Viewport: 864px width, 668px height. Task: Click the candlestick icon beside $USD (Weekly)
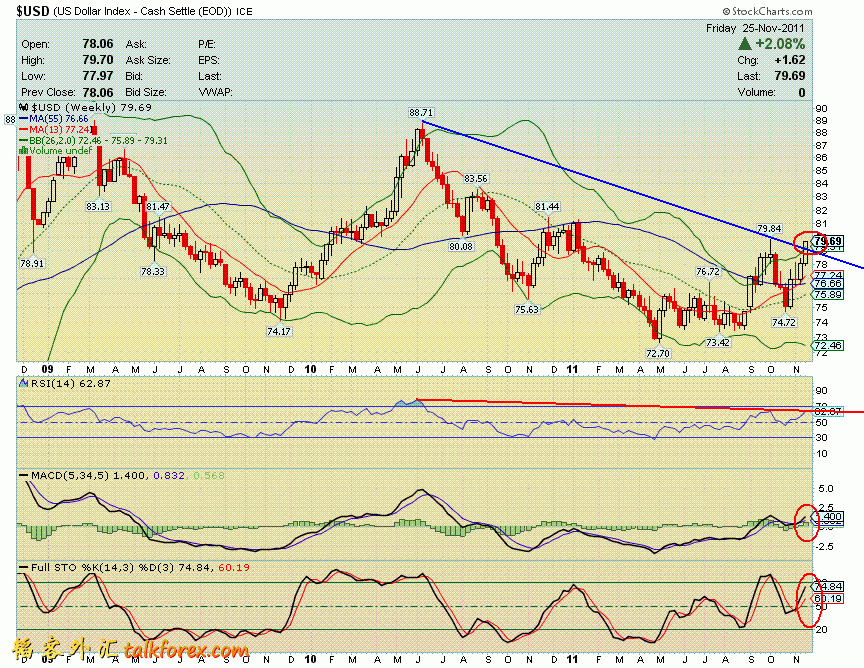tap(24, 107)
